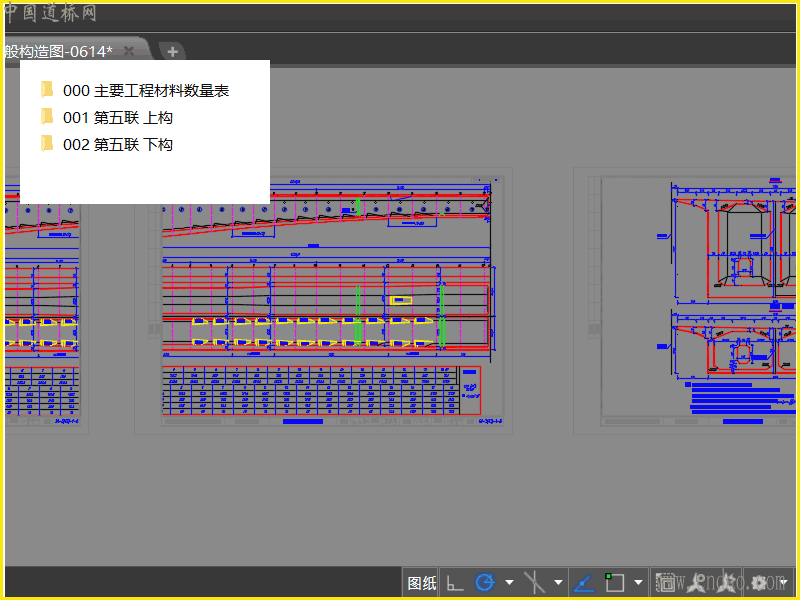This screenshot has height=600, width=800.
Task: Open folder 002 第五联 下构
Action: coord(118,145)
